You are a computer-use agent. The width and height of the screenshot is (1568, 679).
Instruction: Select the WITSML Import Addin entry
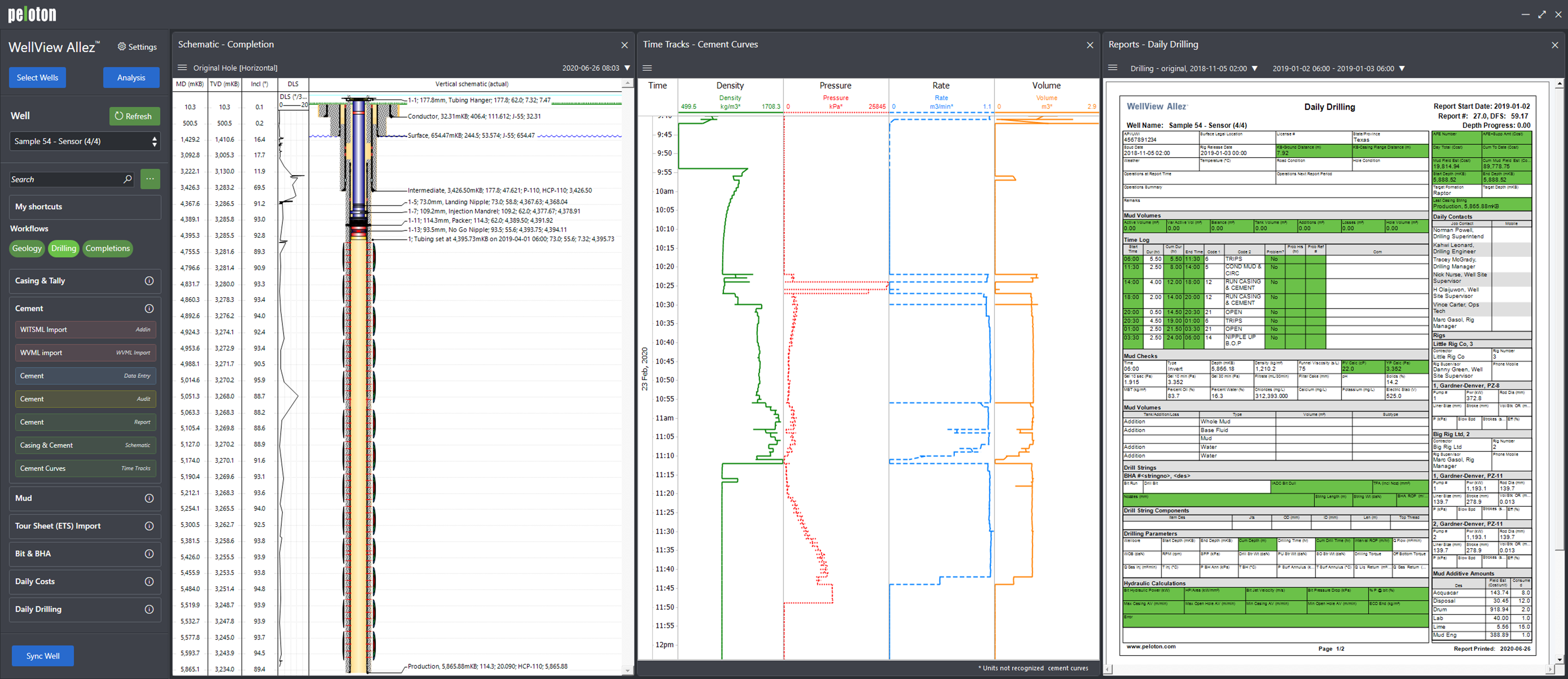tap(85, 329)
